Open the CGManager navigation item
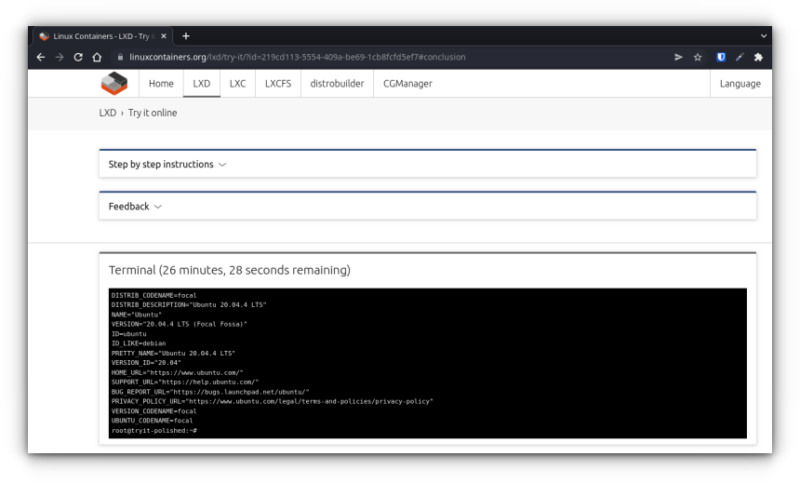This screenshot has width=800, height=483. pos(407,84)
